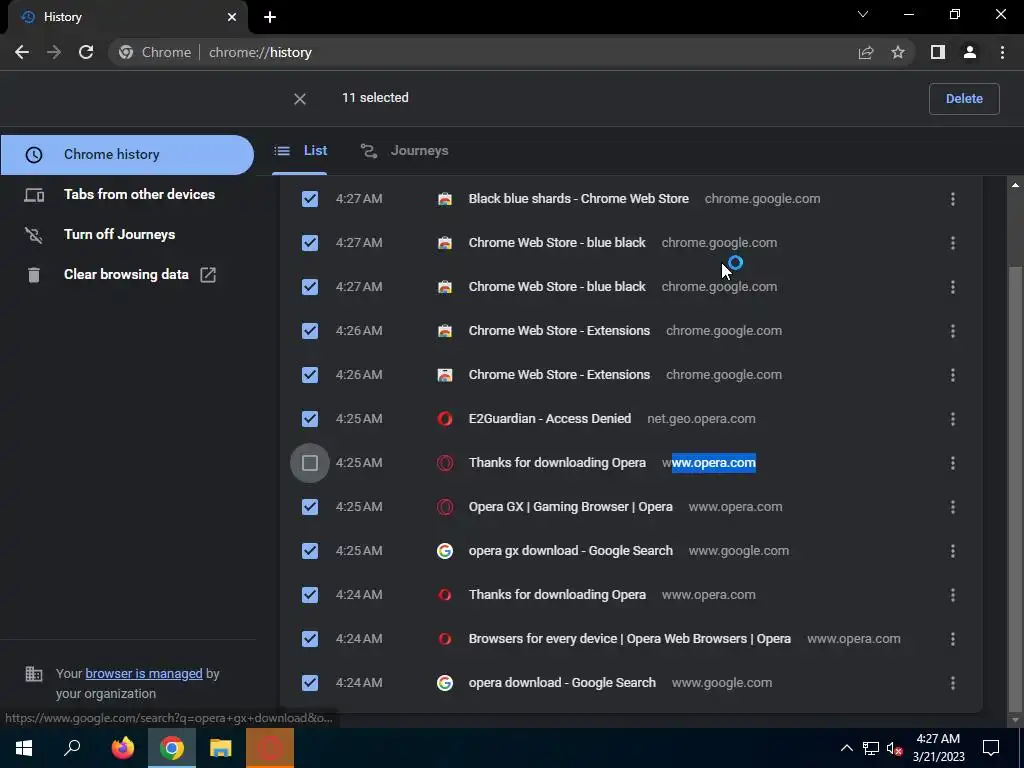Click the forward navigation arrow
Viewport: 1024px width, 768px height.
tap(54, 52)
